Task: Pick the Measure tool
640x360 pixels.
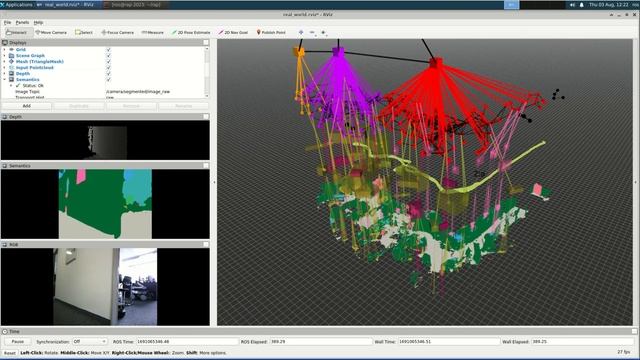Action: point(152,32)
